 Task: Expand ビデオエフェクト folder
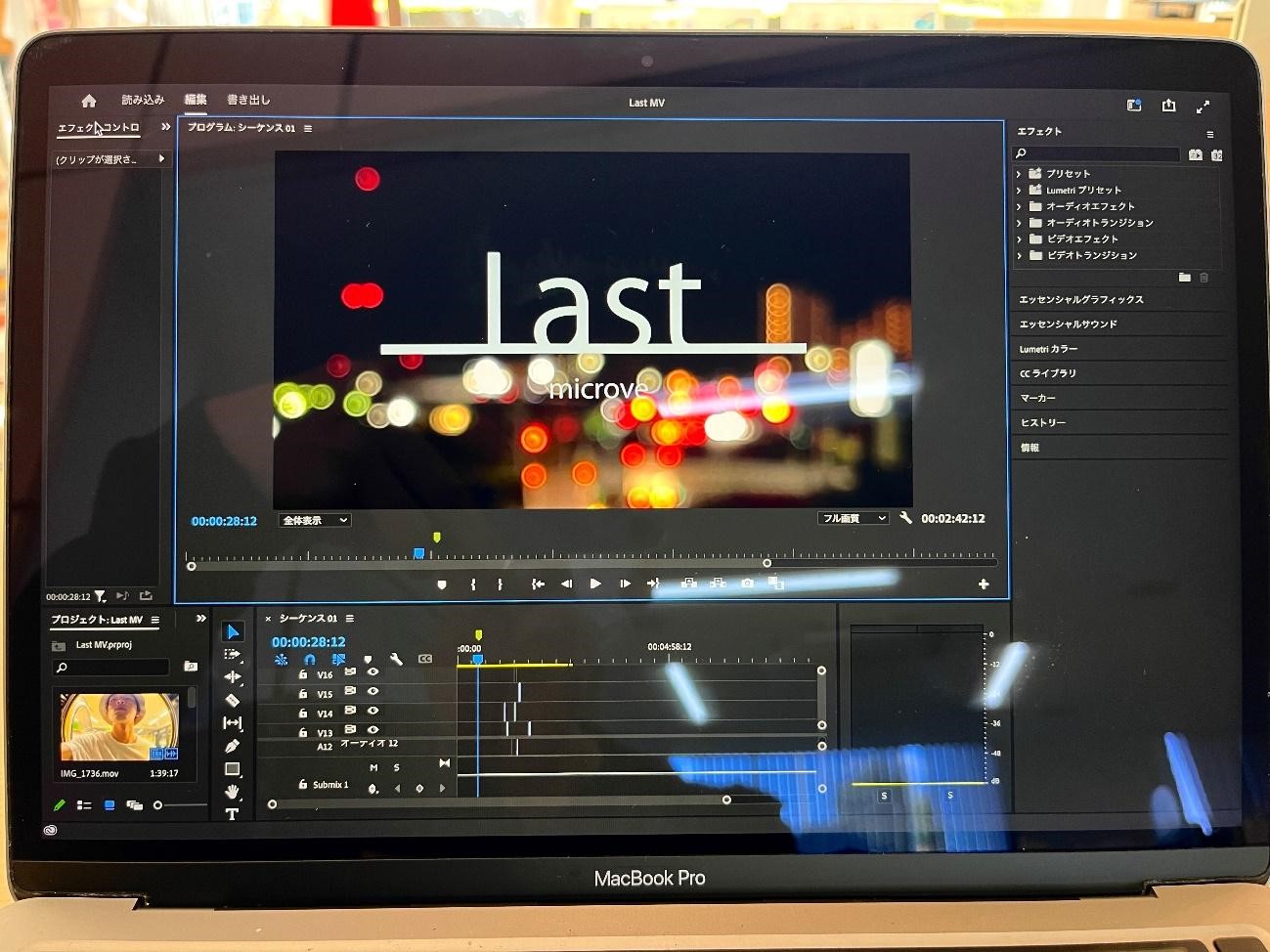pos(1019,239)
